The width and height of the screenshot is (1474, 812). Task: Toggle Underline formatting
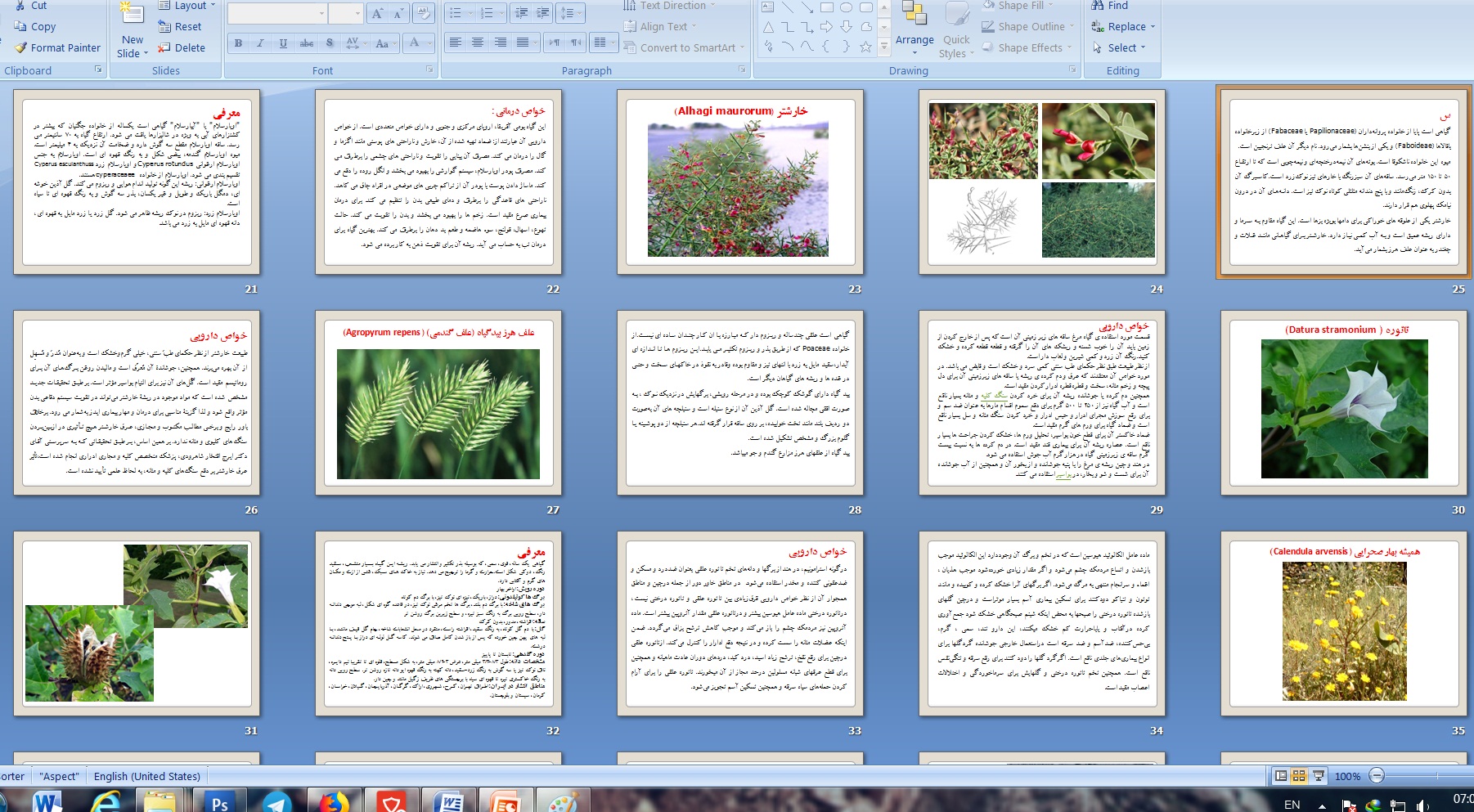(x=283, y=43)
